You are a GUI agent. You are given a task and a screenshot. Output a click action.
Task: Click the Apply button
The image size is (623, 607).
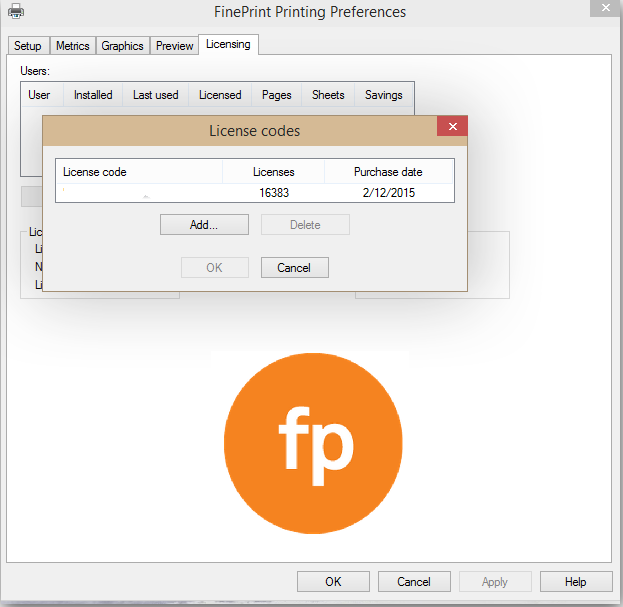(495, 582)
